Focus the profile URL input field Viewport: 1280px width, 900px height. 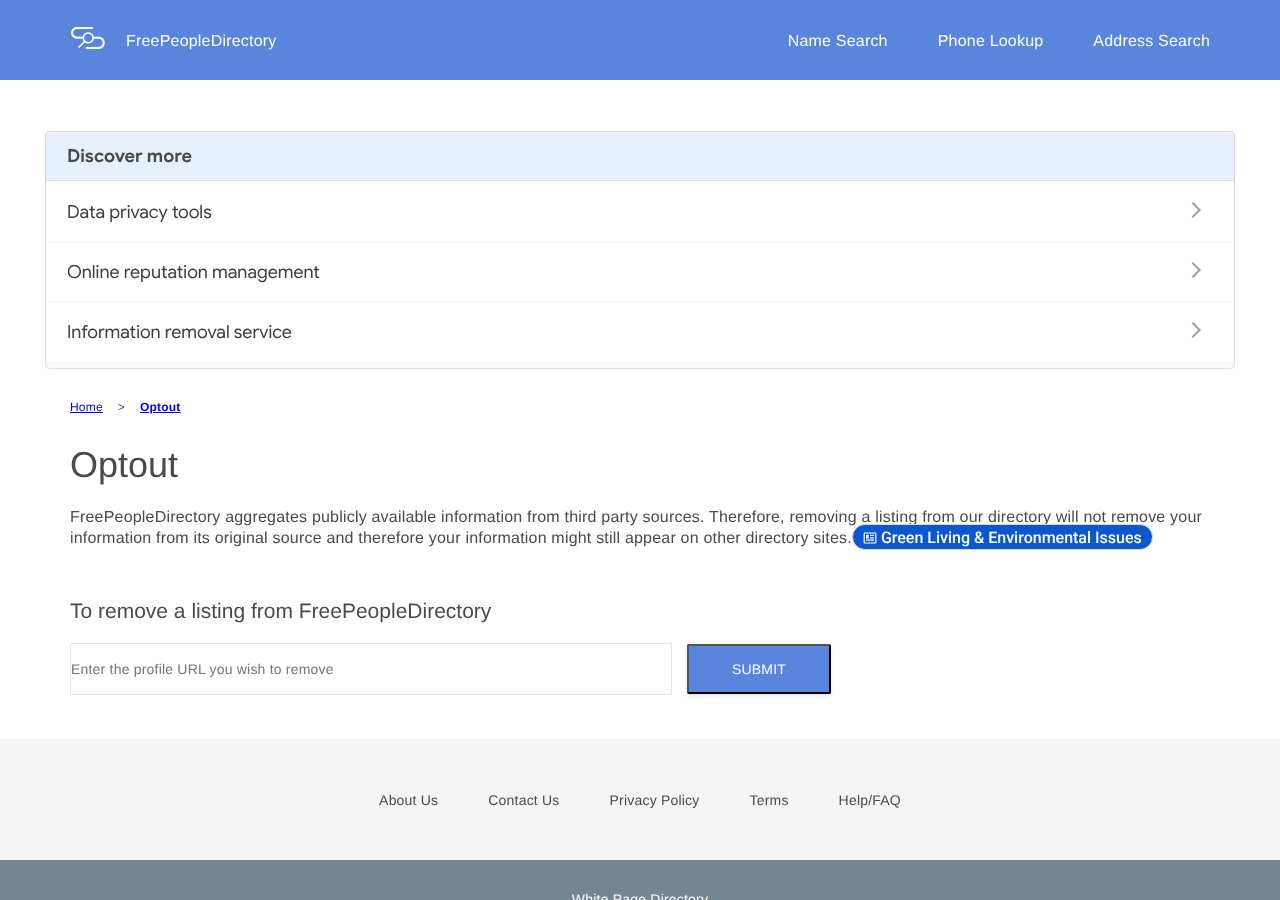point(371,669)
